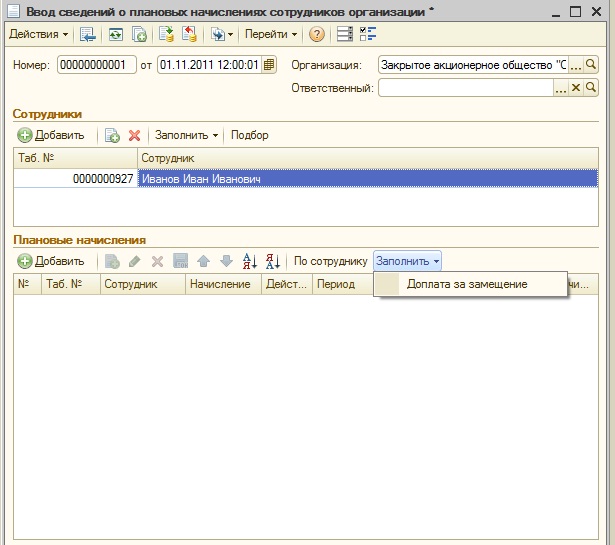The image size is (615, 545).
Task: Click the checklist settings toolbar icon
Action: point(368,34)
